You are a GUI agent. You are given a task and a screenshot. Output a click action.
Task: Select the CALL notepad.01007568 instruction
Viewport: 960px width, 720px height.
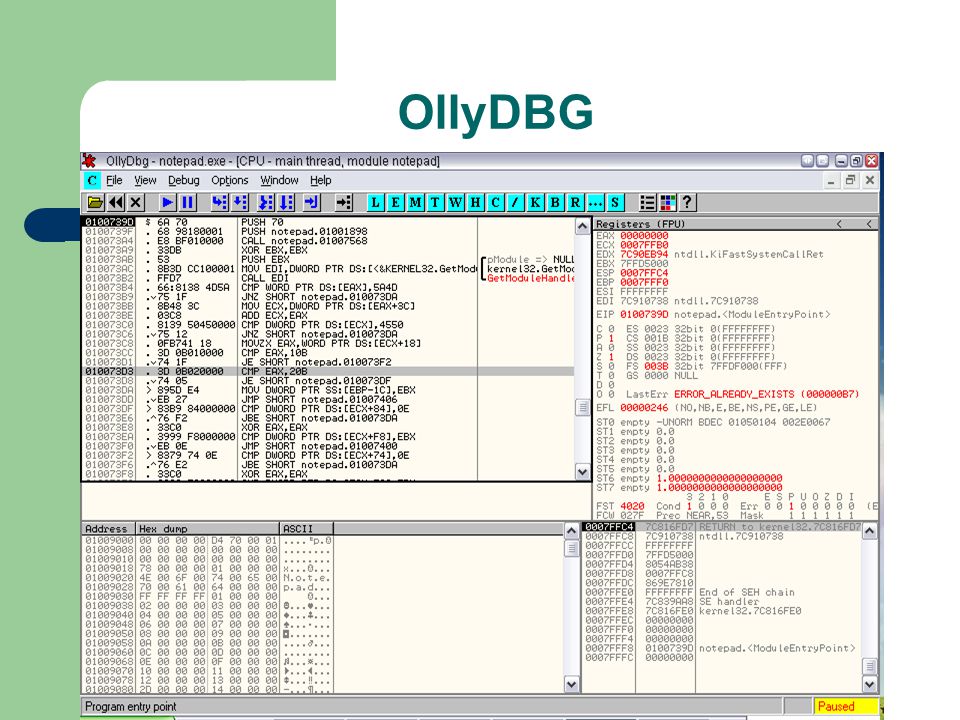(x=328, y=241)
